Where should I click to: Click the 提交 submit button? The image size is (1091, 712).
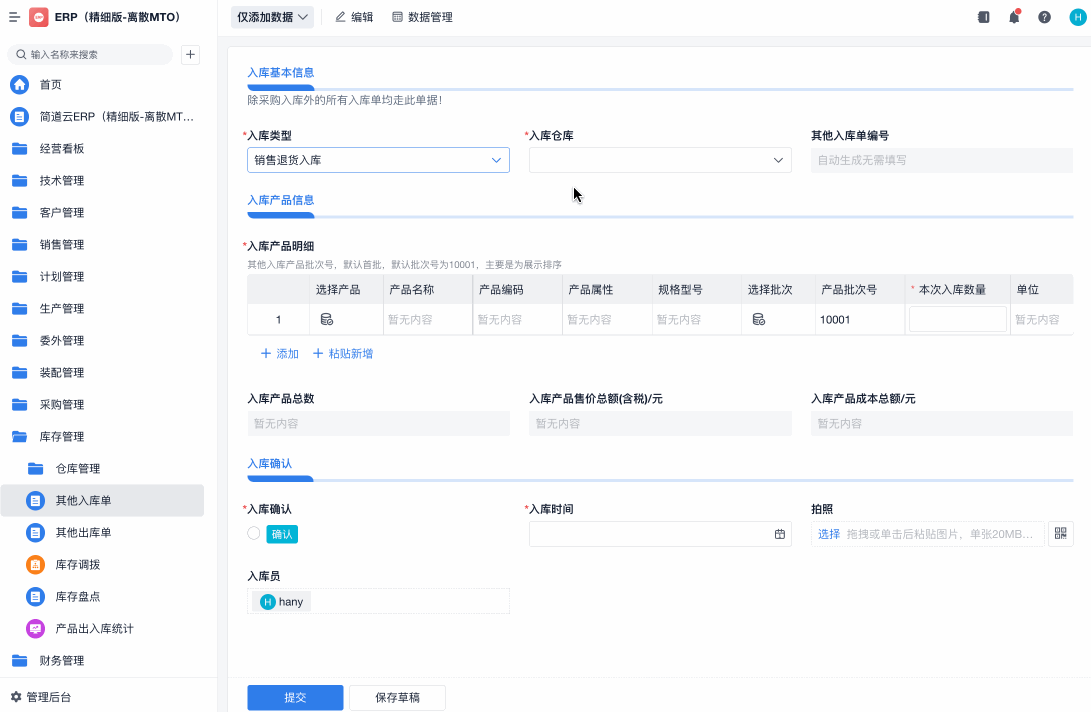point(294,697)
